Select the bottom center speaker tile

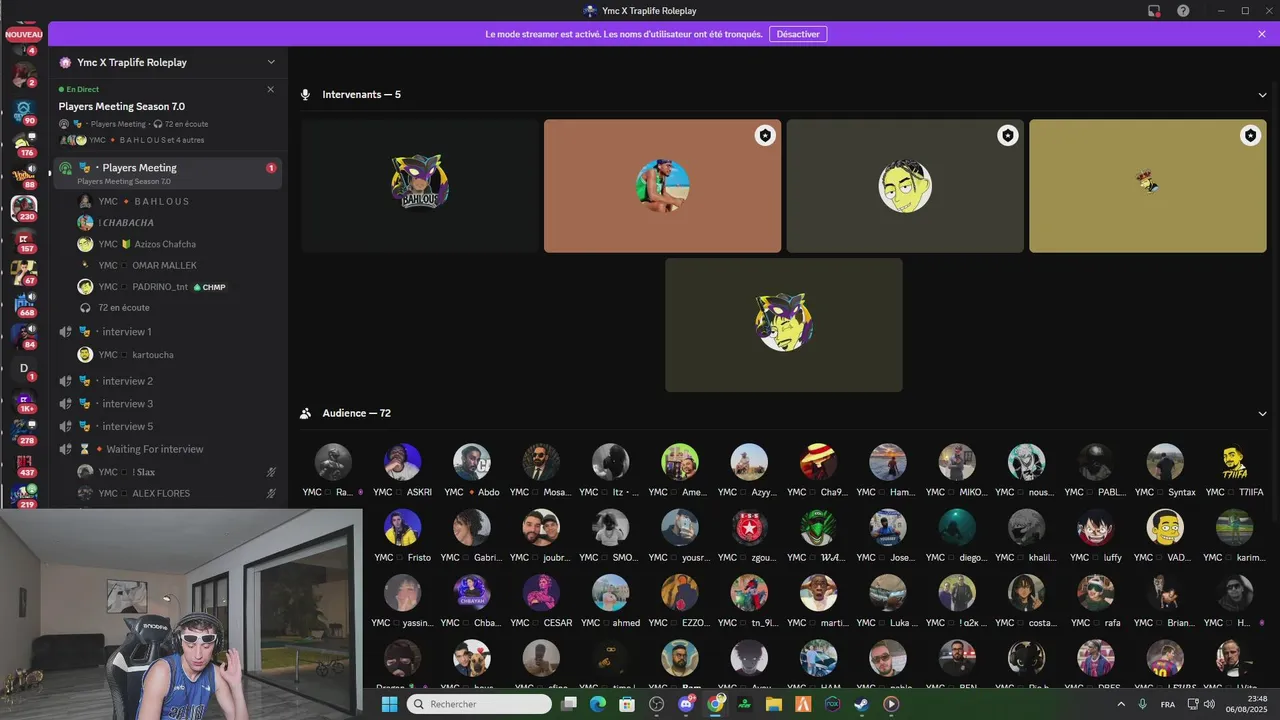coord(784,325)
